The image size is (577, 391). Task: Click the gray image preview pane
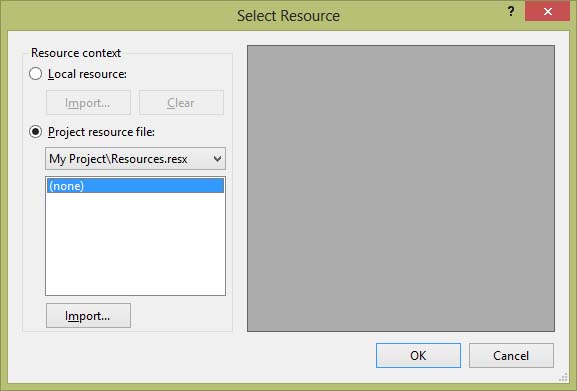[x=401, y=188]
